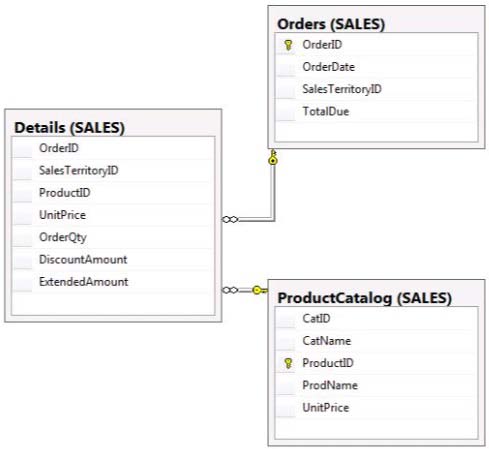The width and height of the screenshot is (489, 449).
Task: Select the ProductCatalog (SALES) table header
Action: [x=364, y=298]
